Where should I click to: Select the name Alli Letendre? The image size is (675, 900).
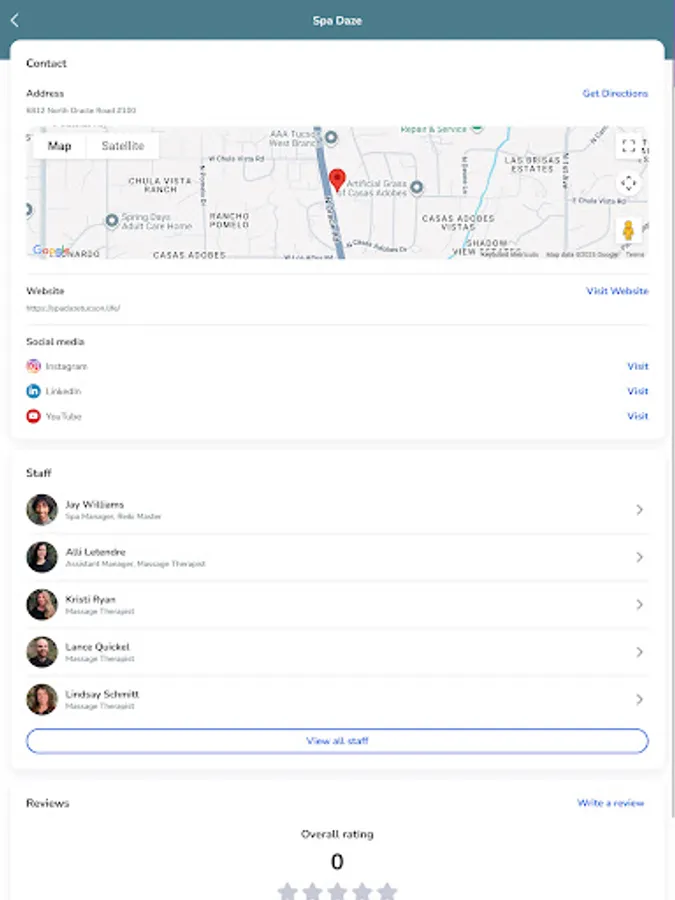[95, 552]
